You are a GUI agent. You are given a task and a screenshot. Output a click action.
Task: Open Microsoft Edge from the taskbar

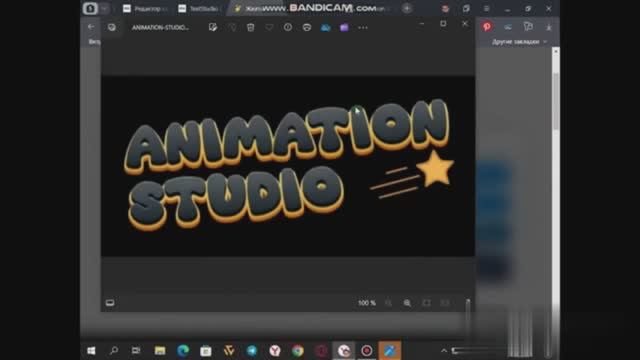(x=183, y=351)
